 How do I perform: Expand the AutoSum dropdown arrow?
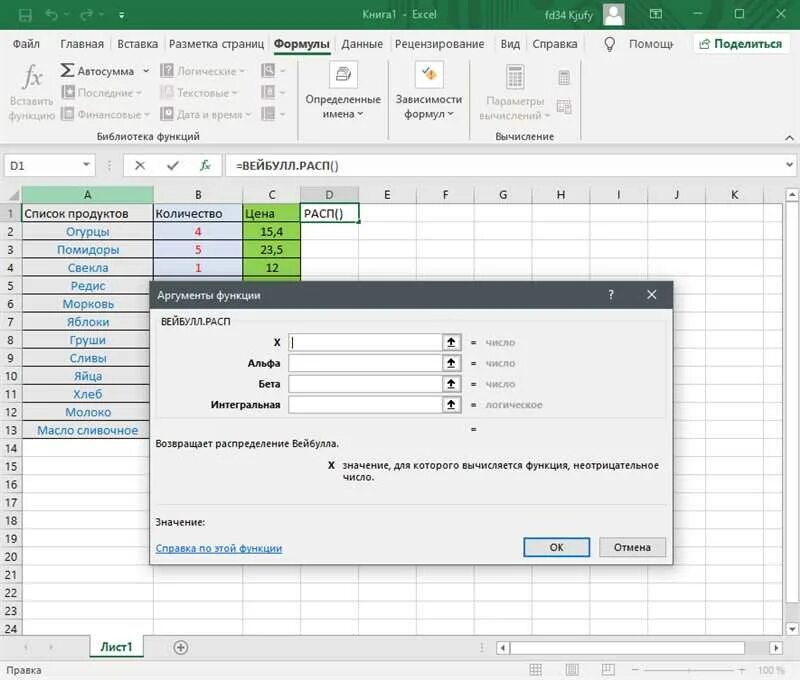[146, 71]
